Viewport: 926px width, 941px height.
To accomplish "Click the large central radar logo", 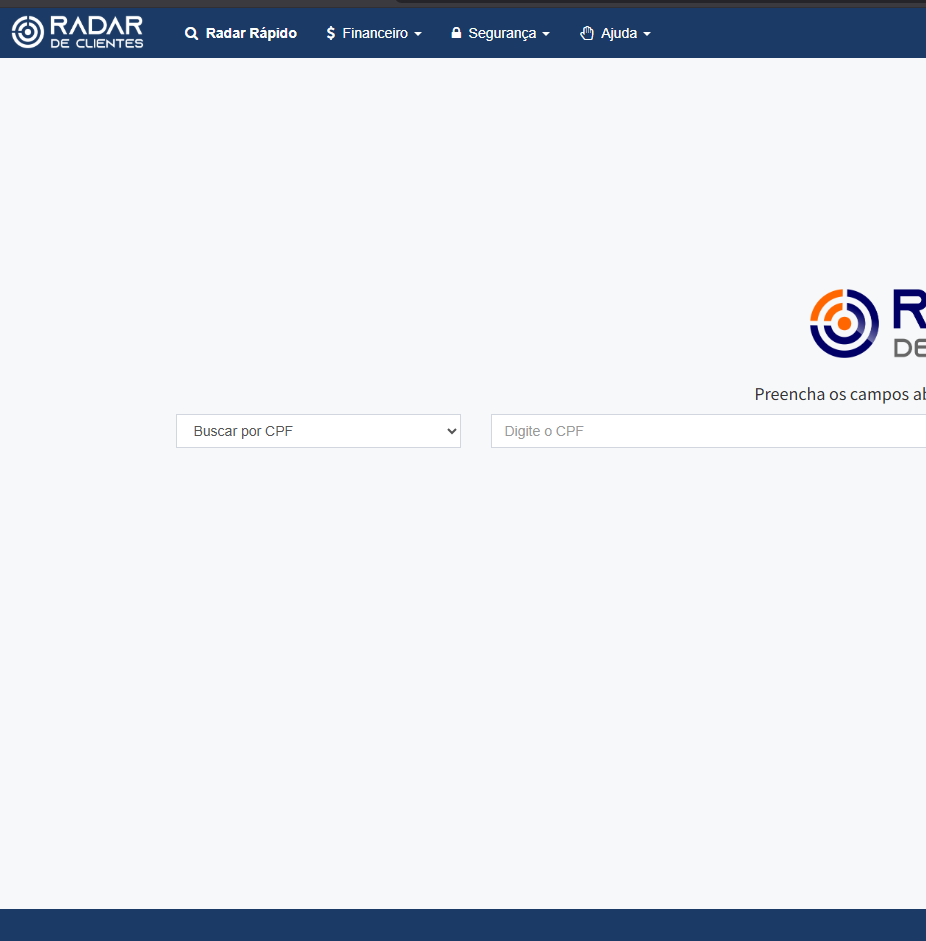I will [x=845, y=323].
